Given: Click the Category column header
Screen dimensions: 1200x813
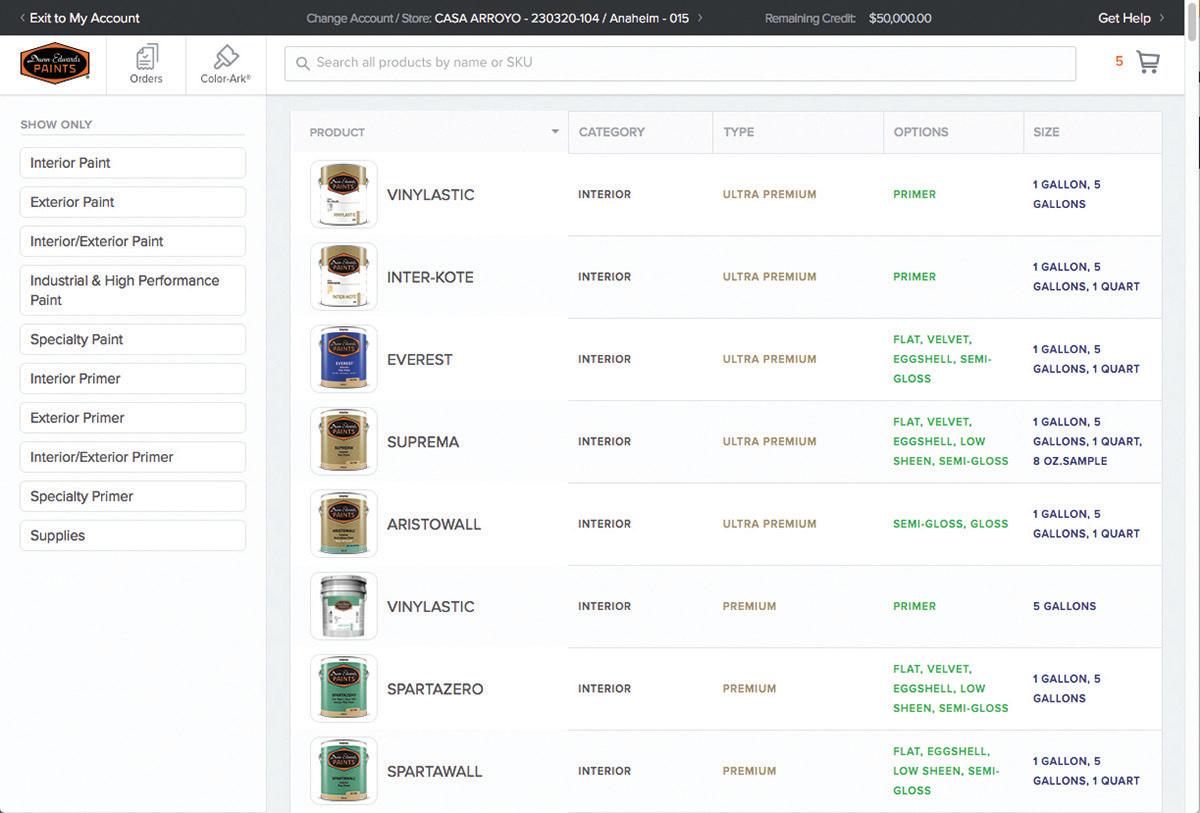Looking at the screenshot, I should tap(640, 132).
